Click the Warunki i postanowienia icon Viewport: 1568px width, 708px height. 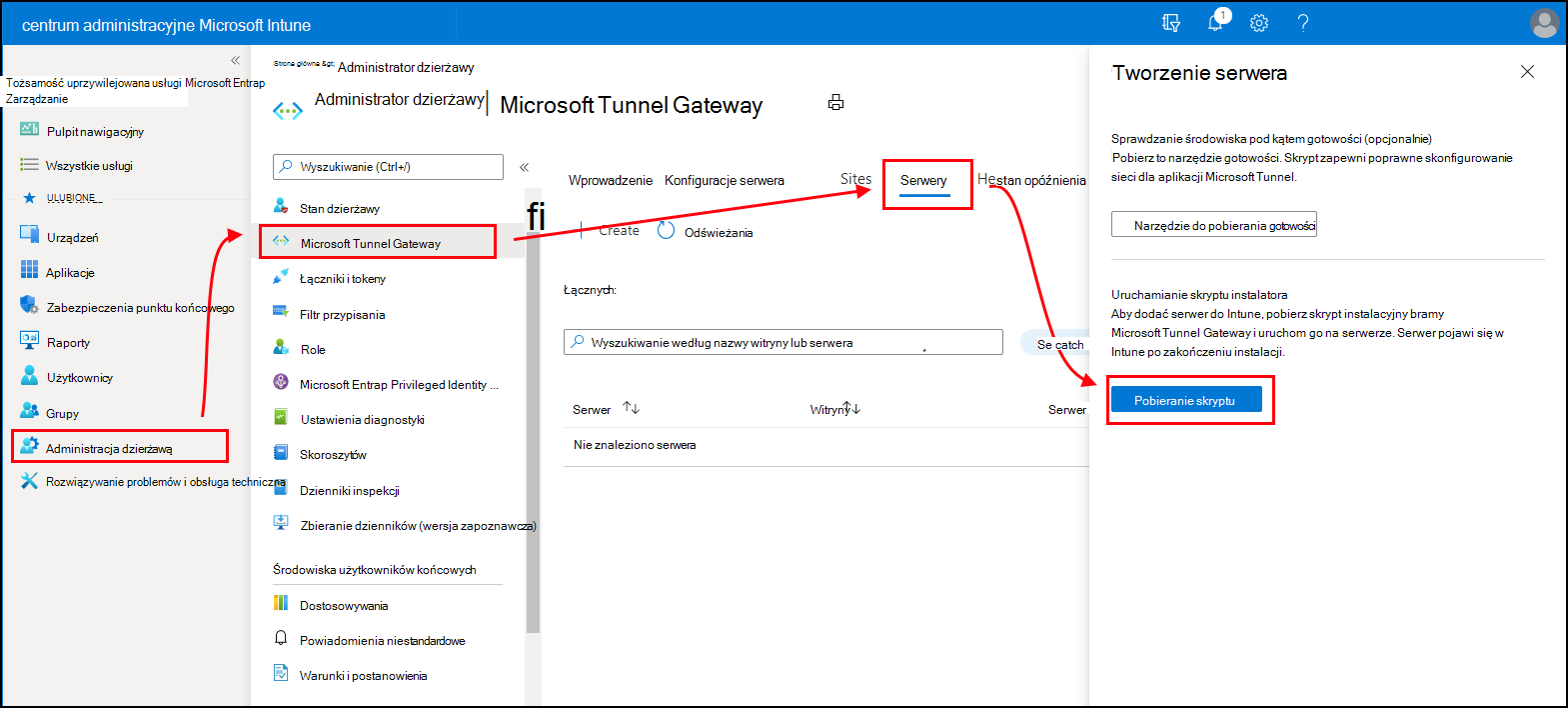[x=281, y=674]
